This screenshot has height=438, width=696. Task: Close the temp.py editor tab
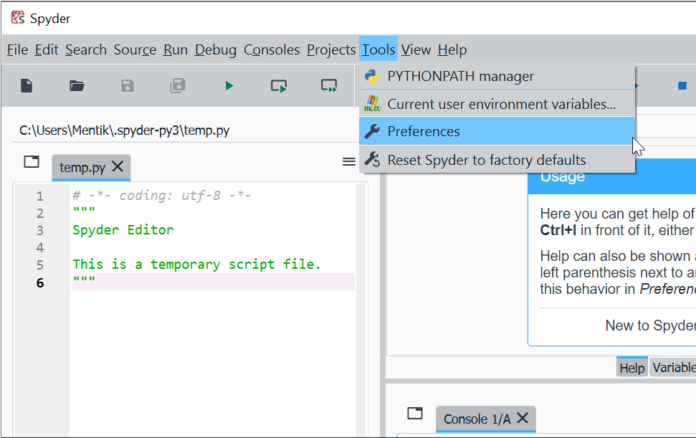[118, 166]
